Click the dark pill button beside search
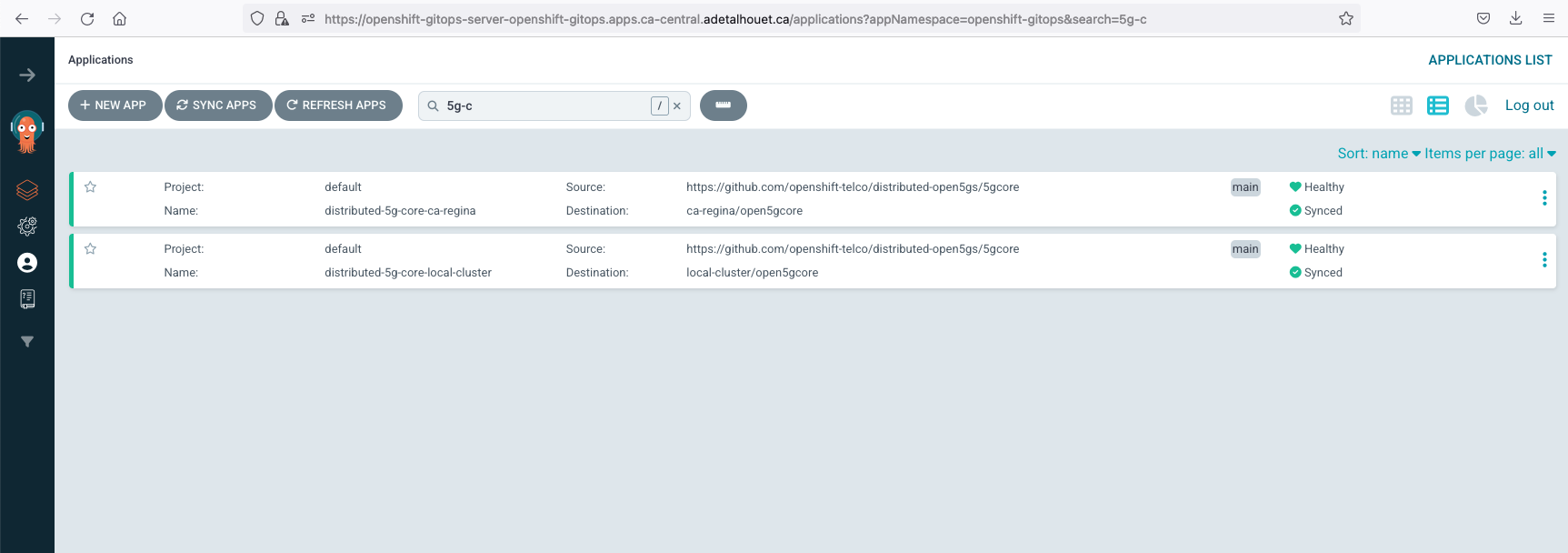 point(724,106)
